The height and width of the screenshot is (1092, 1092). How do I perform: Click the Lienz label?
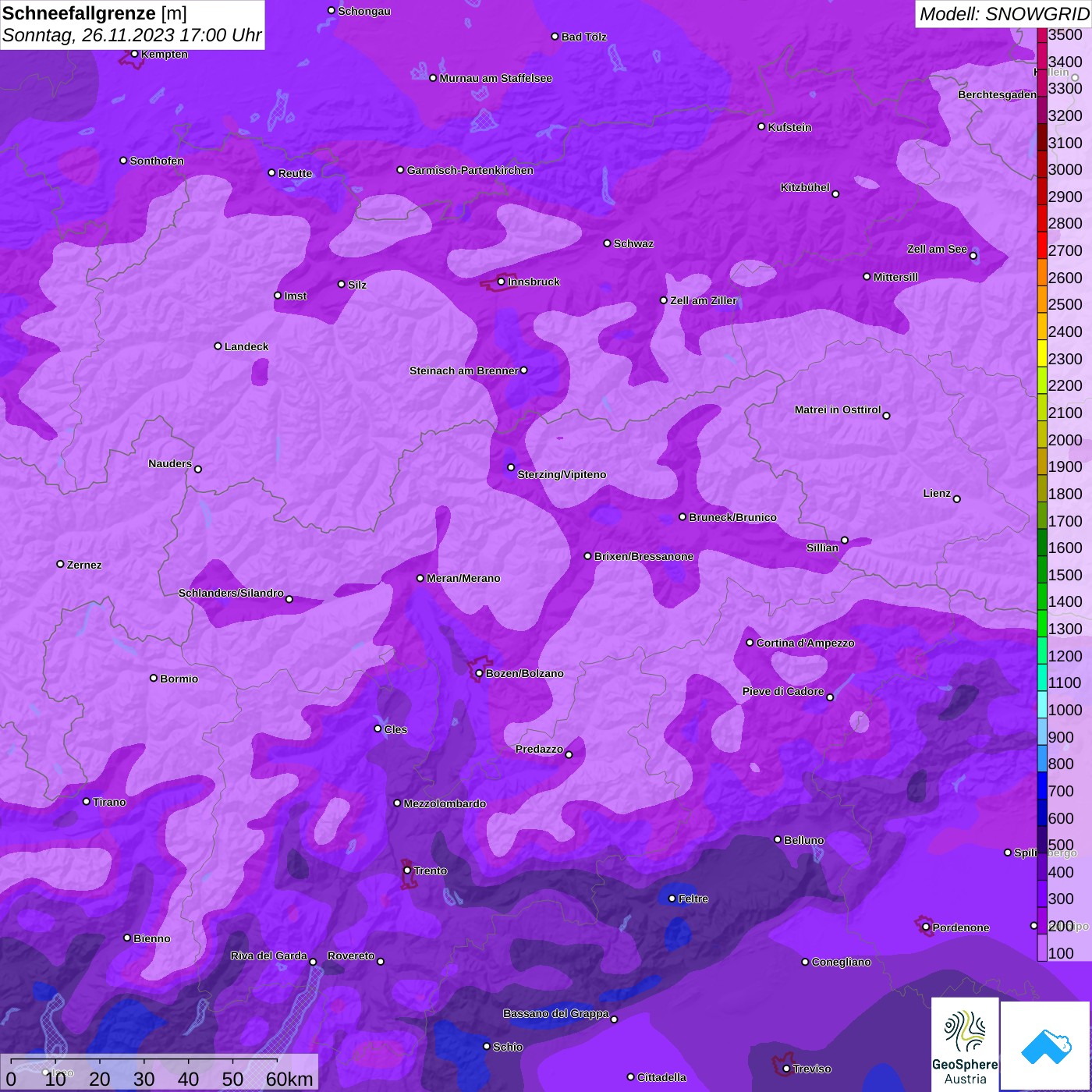tap(937, 493)
